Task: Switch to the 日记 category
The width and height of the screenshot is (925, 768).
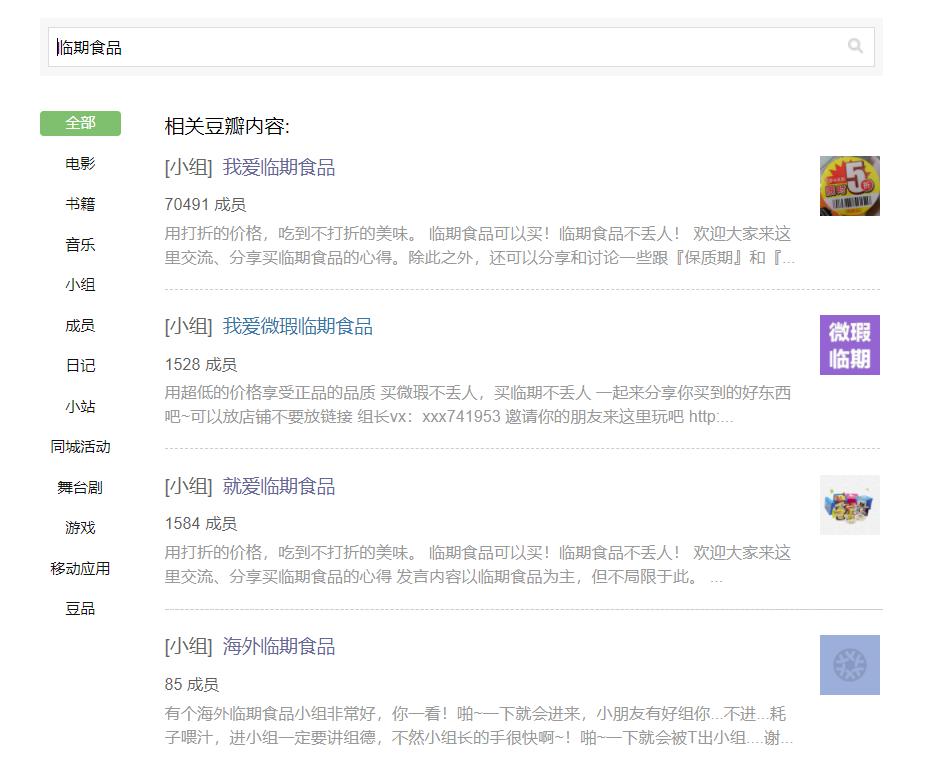Action: (x=80, y=366)
